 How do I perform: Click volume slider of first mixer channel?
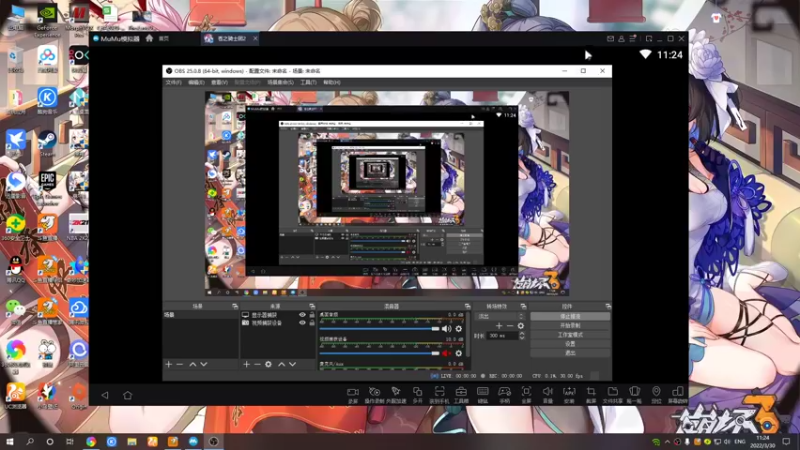click(x=379, y=329)
